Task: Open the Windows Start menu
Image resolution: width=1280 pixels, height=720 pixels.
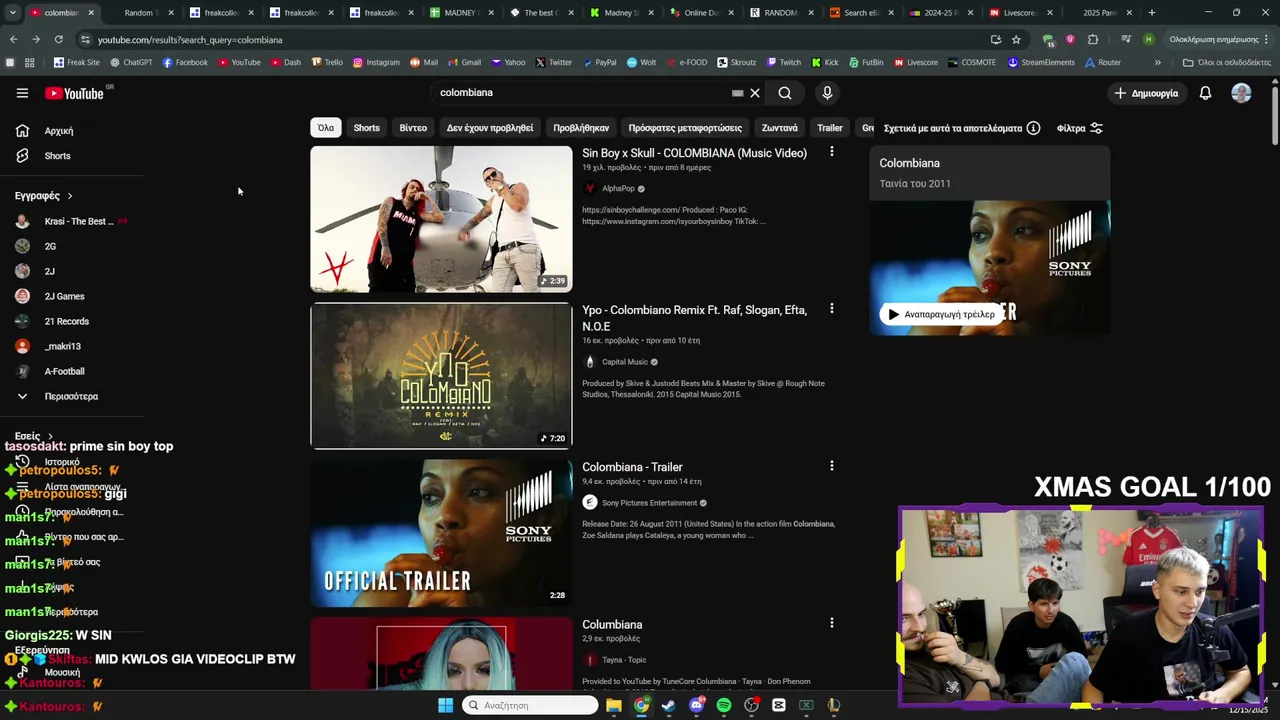Action: pos(445,705)
